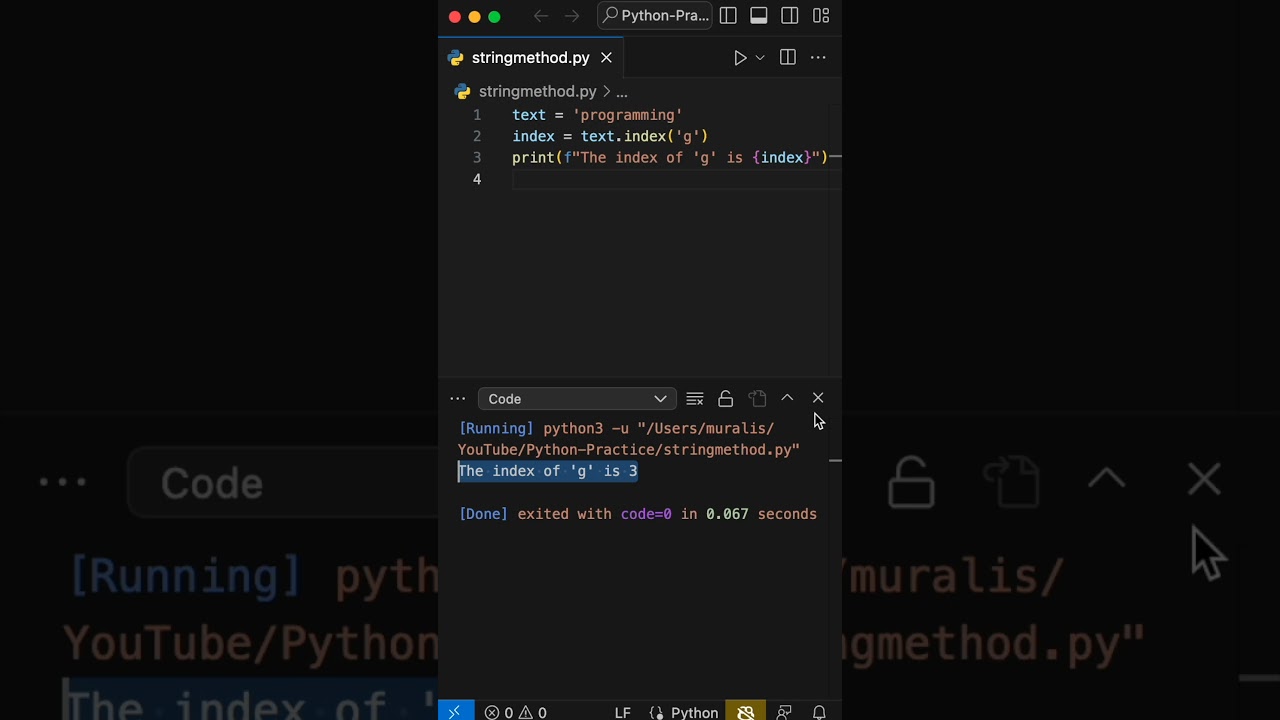Toggle the secondary side bar
1280x720 pixels.
click(790, 16)
